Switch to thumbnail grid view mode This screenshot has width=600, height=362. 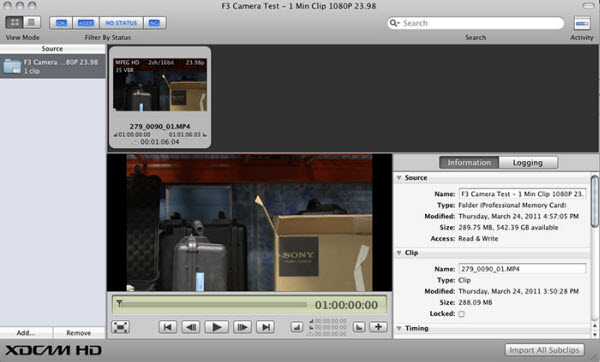tap(14, 23)
